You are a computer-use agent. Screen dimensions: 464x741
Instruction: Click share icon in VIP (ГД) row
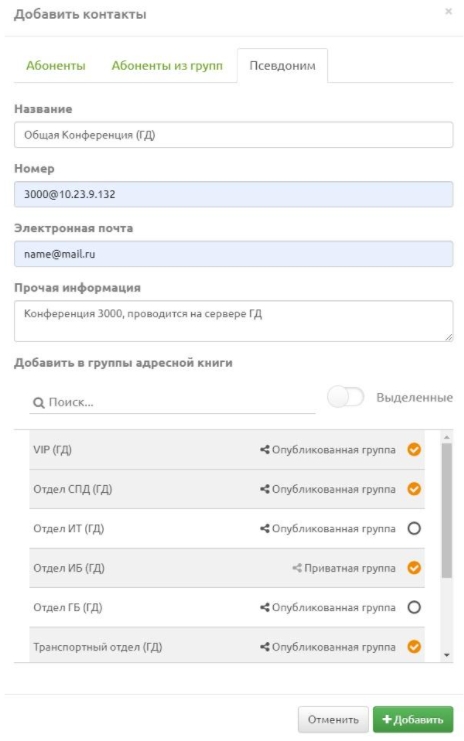click(x=265, y=449)
